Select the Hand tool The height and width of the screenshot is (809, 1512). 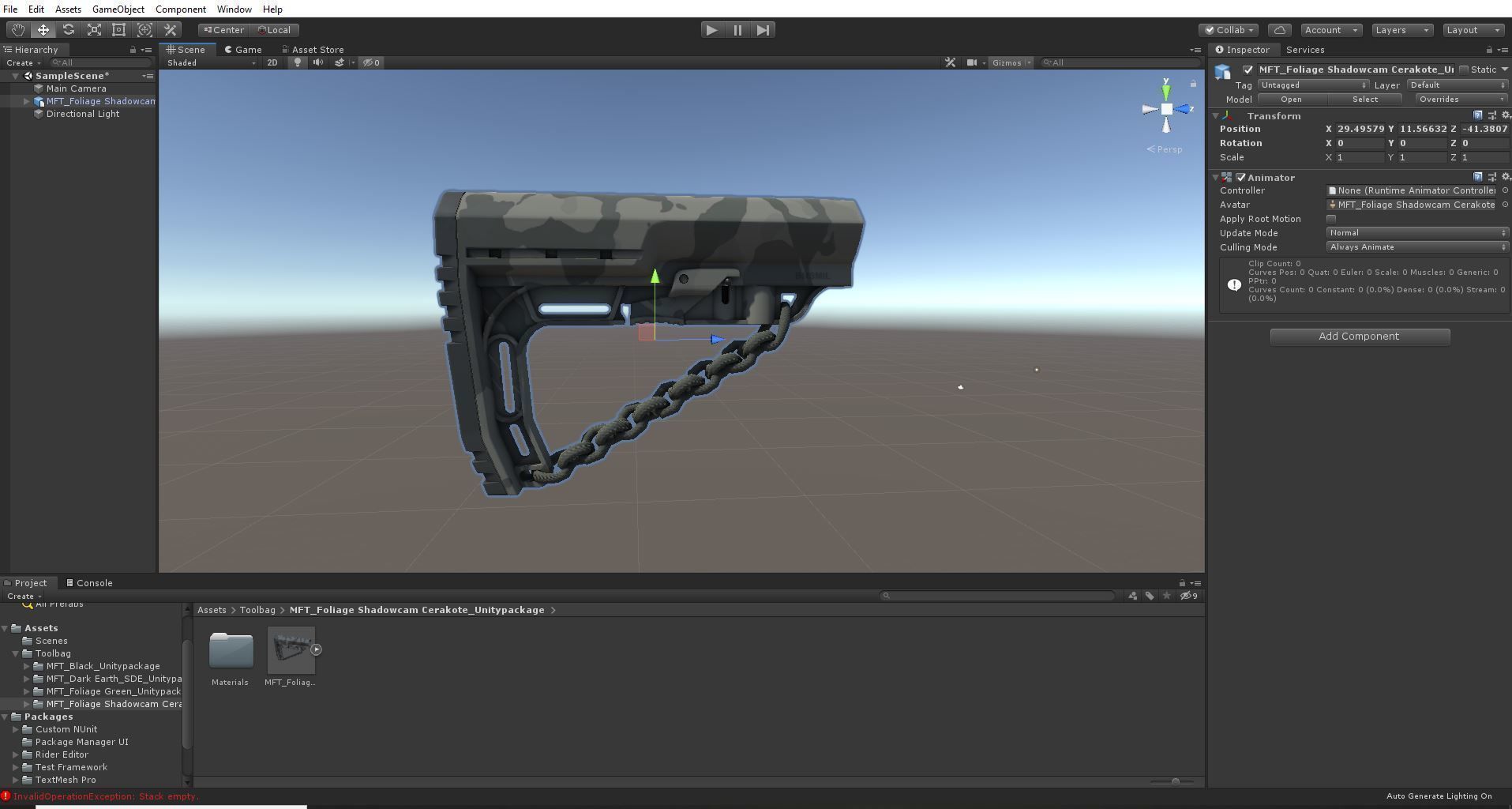tap(17, 30)
